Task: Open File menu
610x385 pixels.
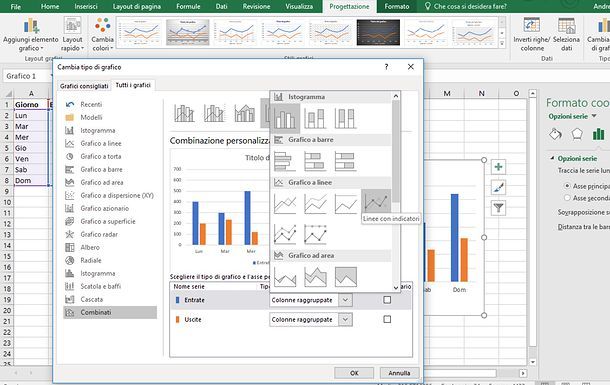Action: coord(16,7)
